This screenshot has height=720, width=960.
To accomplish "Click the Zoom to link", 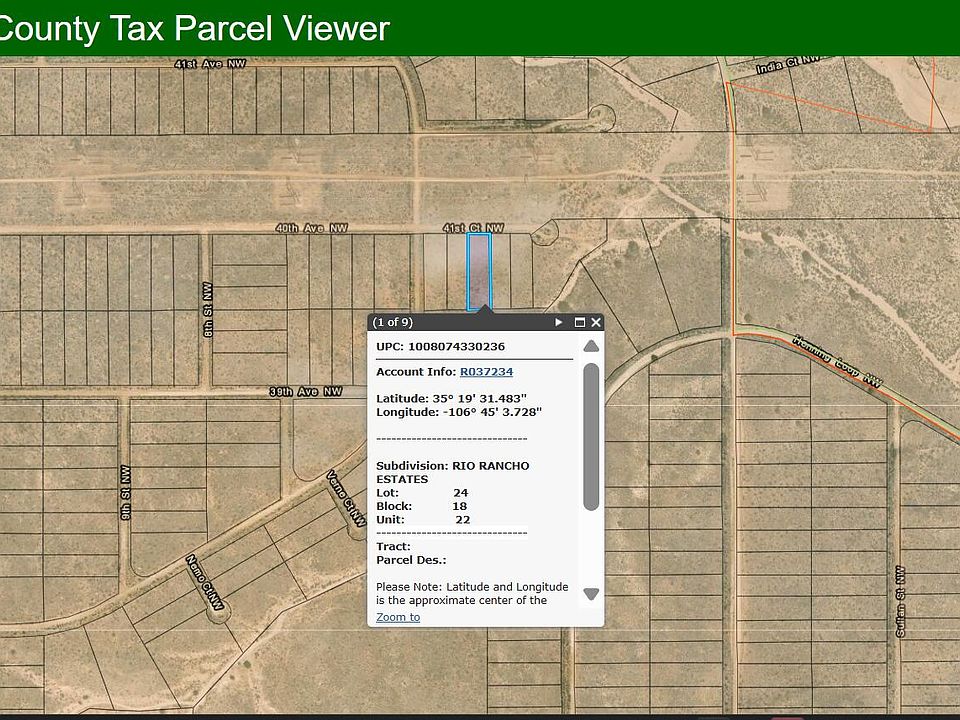I will tap(398, 617).
